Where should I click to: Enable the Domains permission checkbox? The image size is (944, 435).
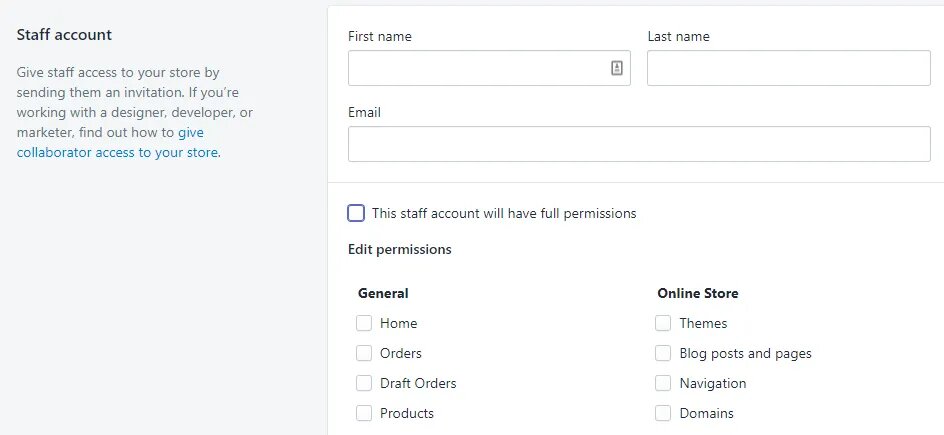663,413
